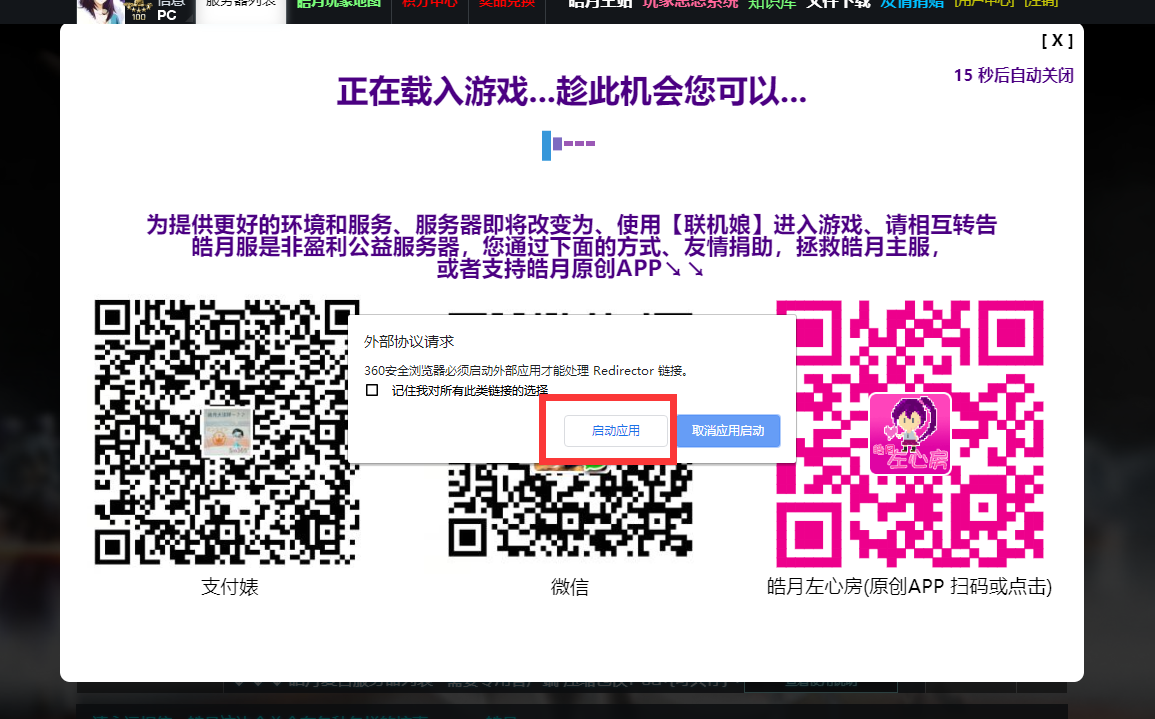This screenshot has width=1155, height=719.
Task: Click the 360安全浏览器 Redirector message text
Action: click(x=528, y=371)
